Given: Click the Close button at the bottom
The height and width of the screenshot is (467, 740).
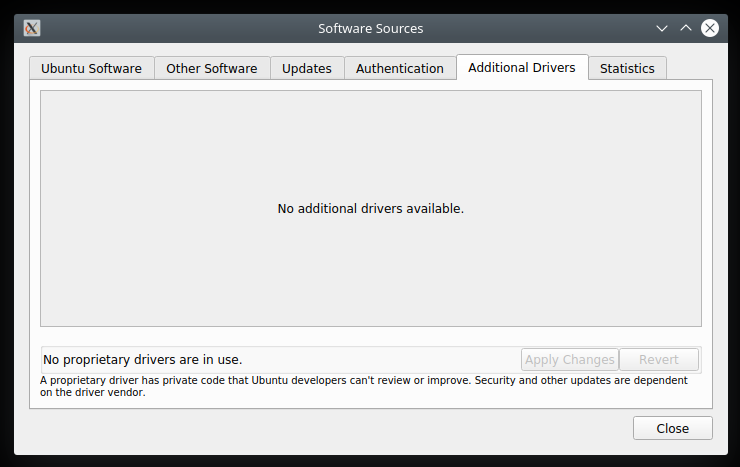Looking at the screenshot, I should point(672,428).
